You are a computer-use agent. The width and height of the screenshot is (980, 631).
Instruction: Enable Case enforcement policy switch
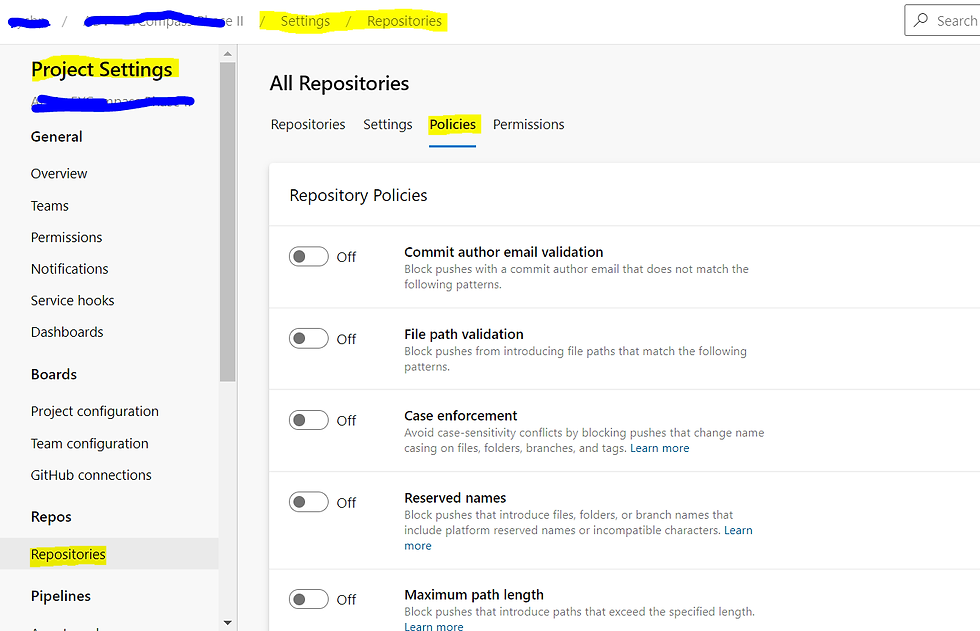(308, 420)
